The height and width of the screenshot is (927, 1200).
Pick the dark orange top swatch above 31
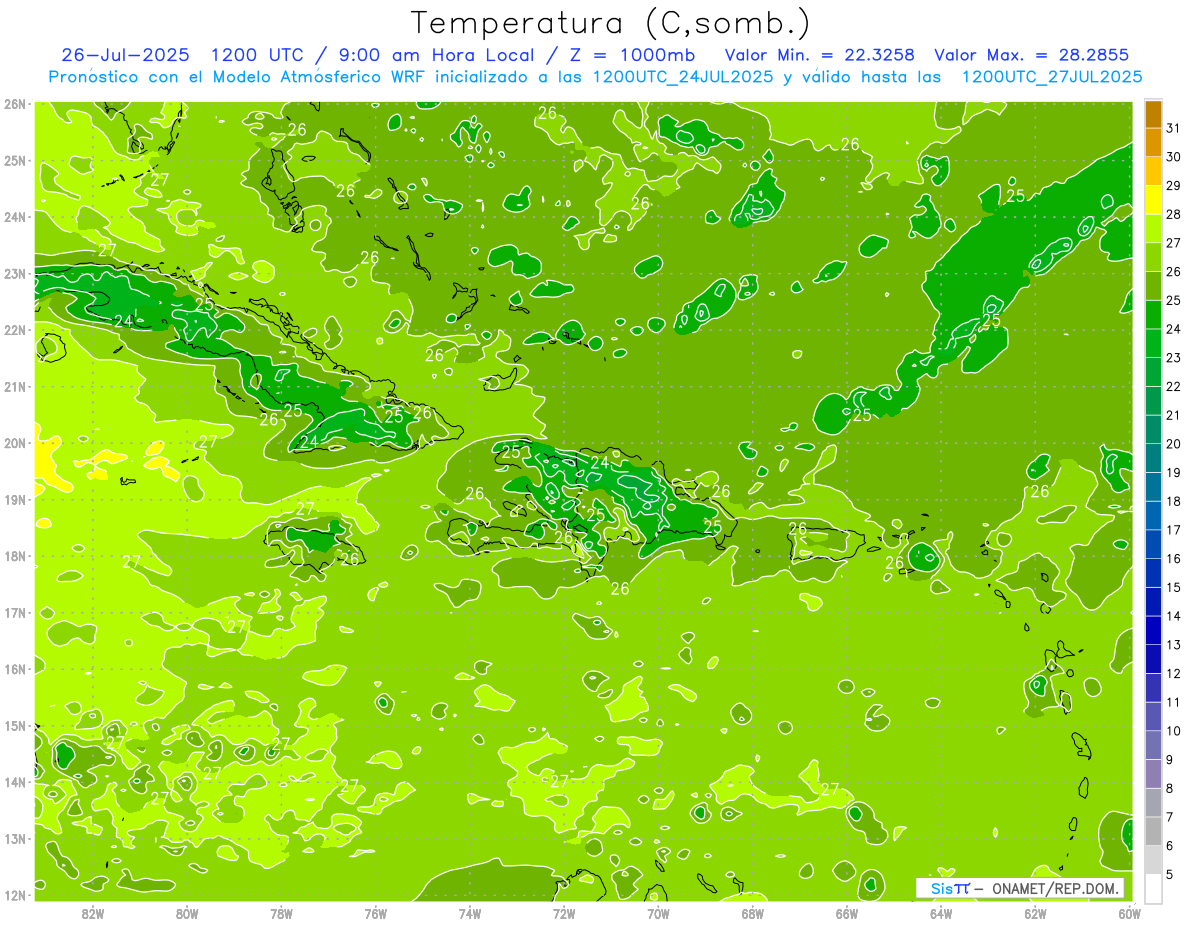tap(1152, 114)
